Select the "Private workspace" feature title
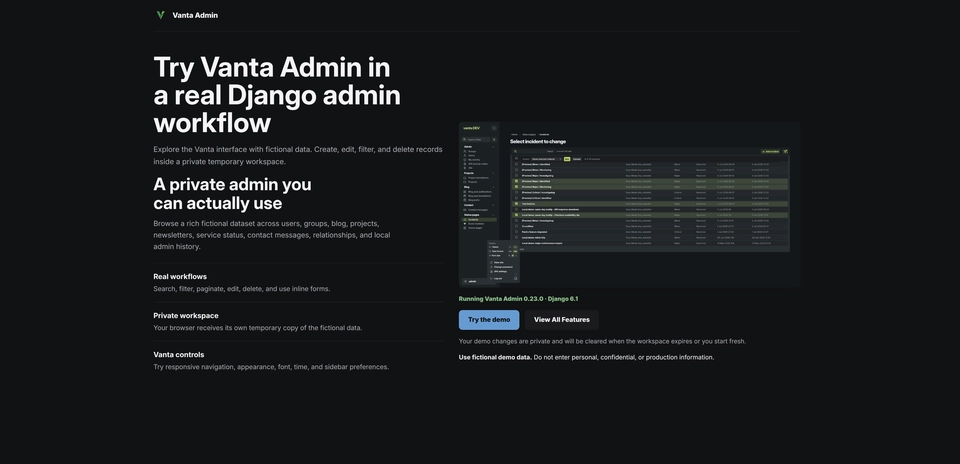The height and width of the screenshot is (464, 960). coord(186,316)
